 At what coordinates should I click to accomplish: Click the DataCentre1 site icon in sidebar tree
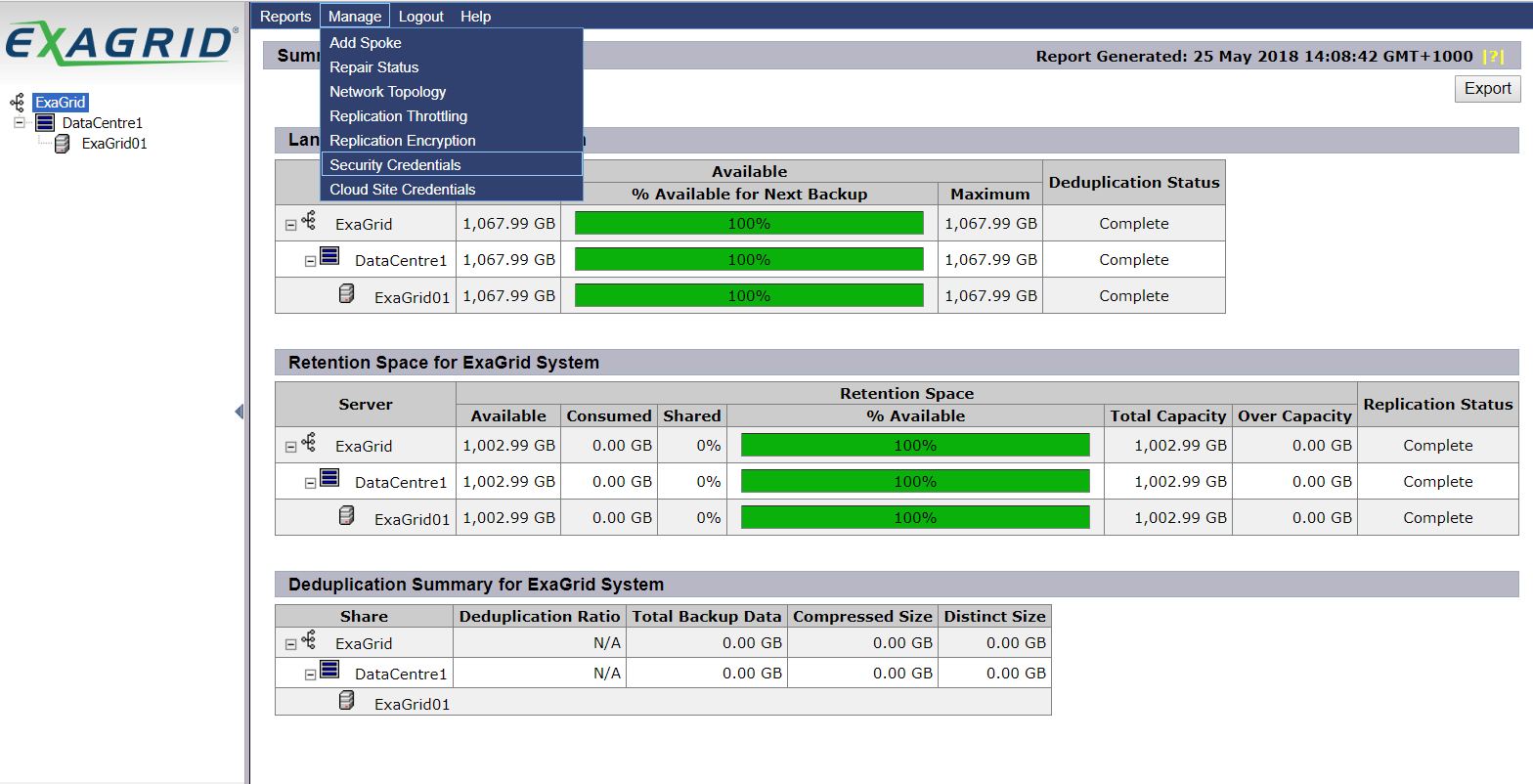point(45,123)
